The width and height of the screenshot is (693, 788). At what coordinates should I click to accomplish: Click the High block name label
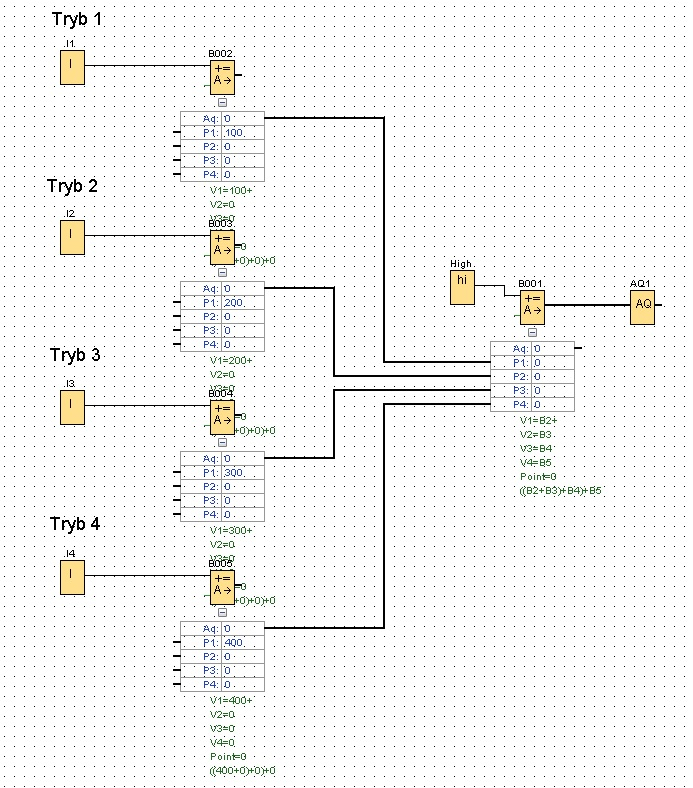tap(461, 264)
